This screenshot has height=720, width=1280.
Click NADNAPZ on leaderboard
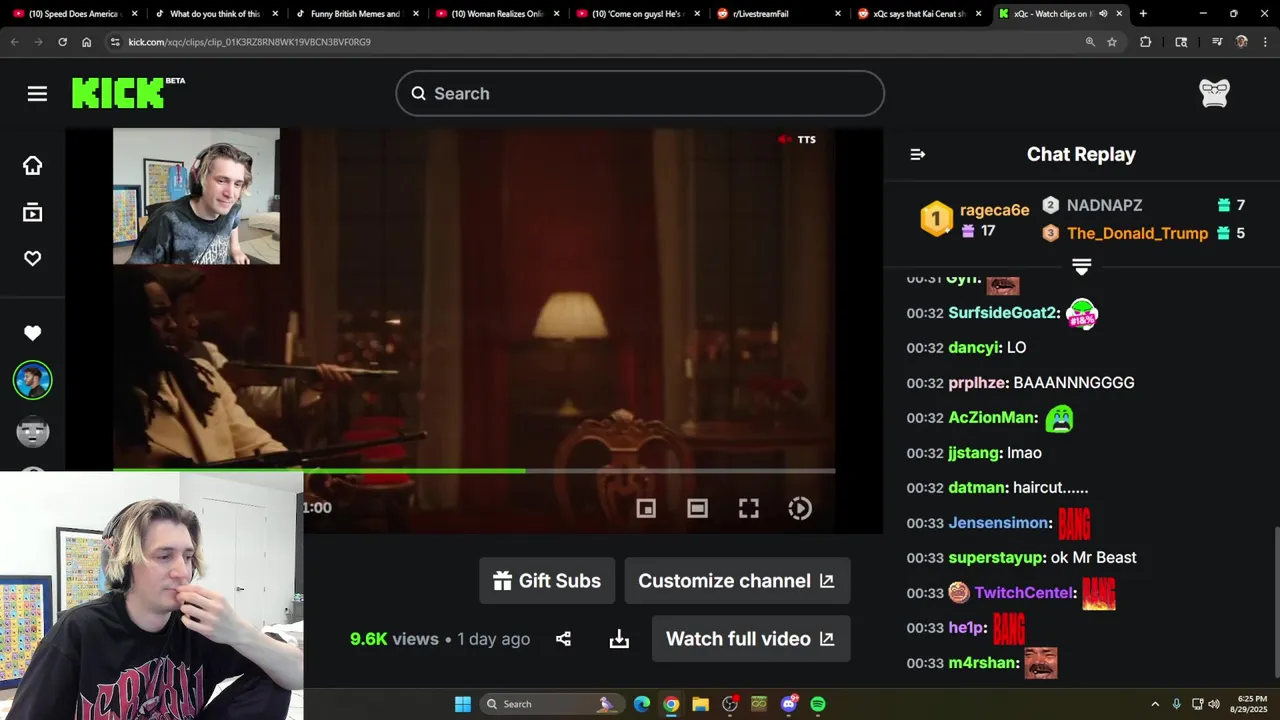coord(1104,205)
